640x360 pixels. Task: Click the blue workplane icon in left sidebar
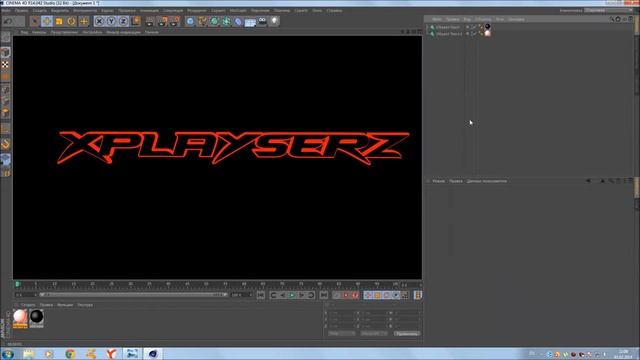coord(6,160)
